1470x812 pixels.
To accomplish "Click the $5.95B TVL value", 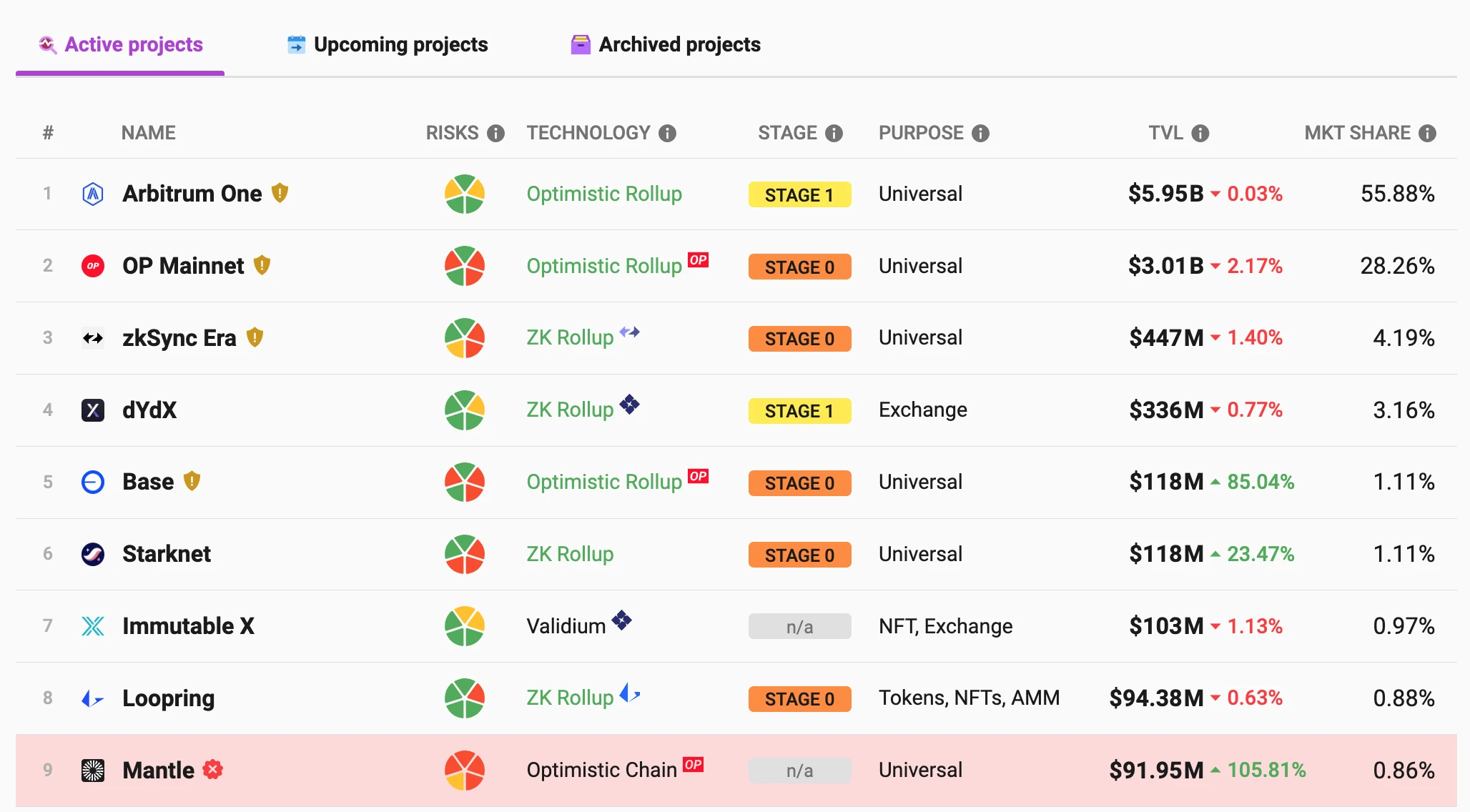I will (1165, 194).
